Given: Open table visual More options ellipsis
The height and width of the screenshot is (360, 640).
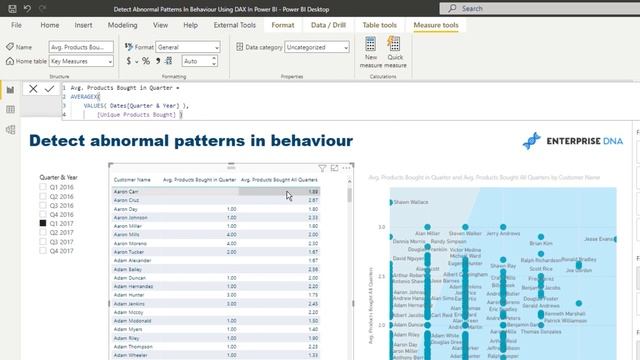Looking at the screenshot, I should pos(347,168).
